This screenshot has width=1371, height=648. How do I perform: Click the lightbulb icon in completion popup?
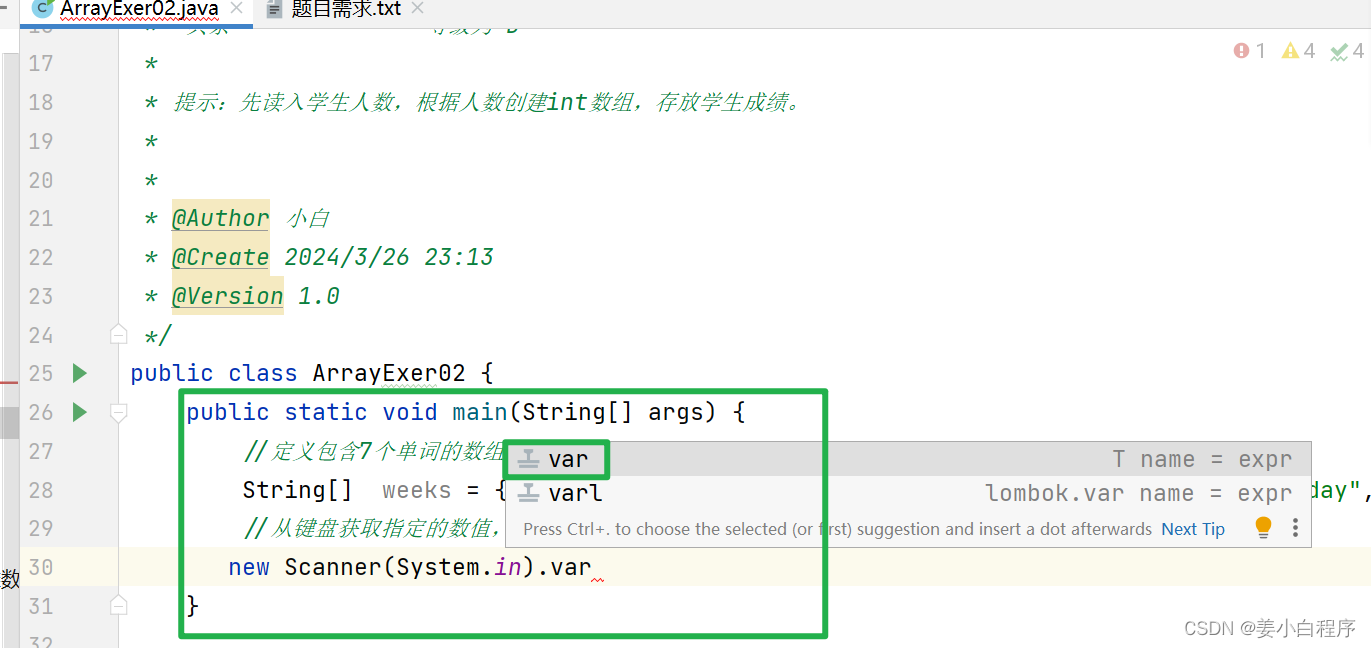[1263, 527]
